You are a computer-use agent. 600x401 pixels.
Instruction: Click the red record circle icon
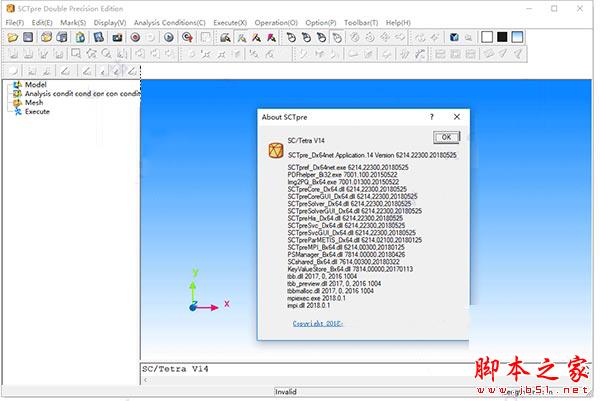click(x=135, y=37)
